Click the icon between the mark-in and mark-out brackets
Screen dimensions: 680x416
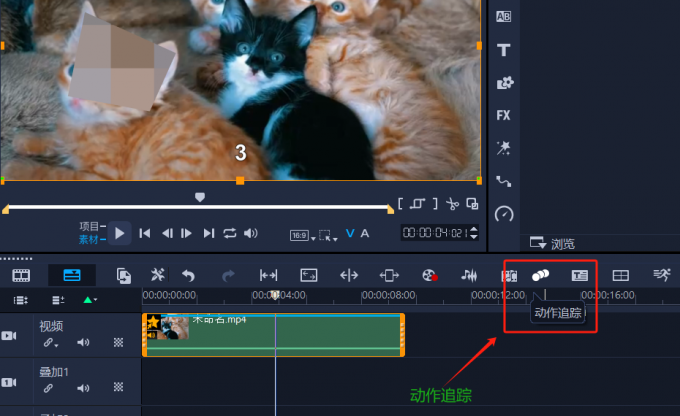coord(418,203)
